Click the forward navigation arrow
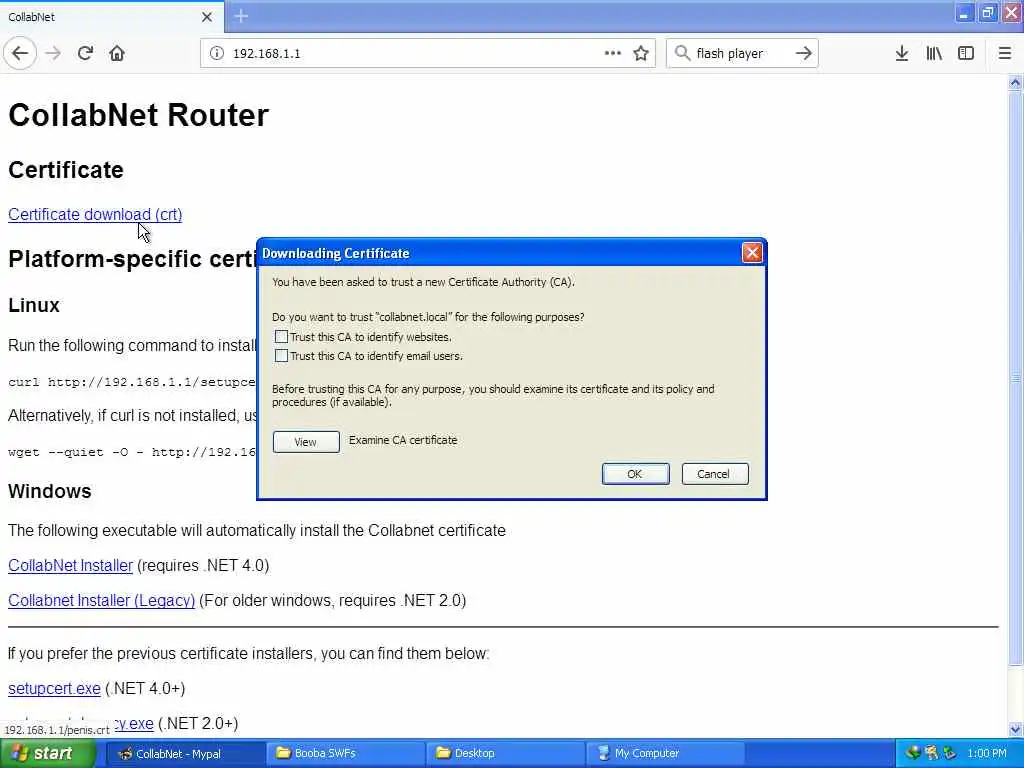 click(53, 53)
